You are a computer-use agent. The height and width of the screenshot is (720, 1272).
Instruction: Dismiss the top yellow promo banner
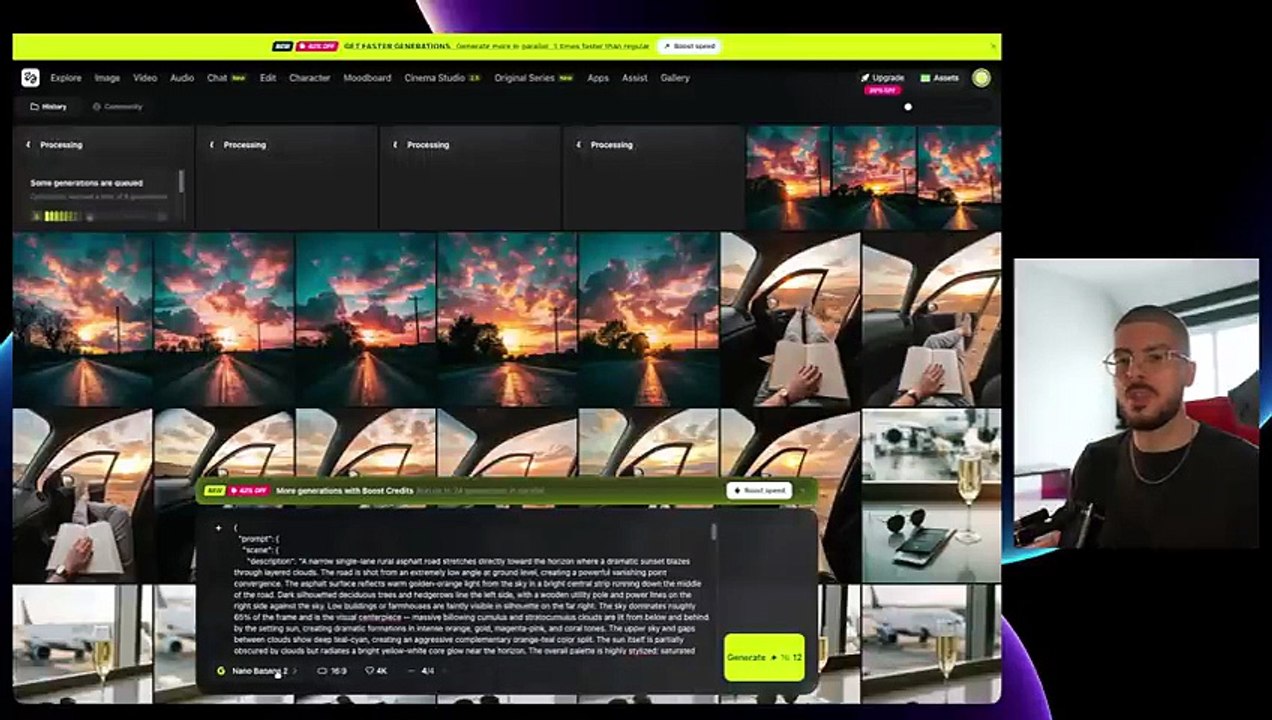[993, 46]
